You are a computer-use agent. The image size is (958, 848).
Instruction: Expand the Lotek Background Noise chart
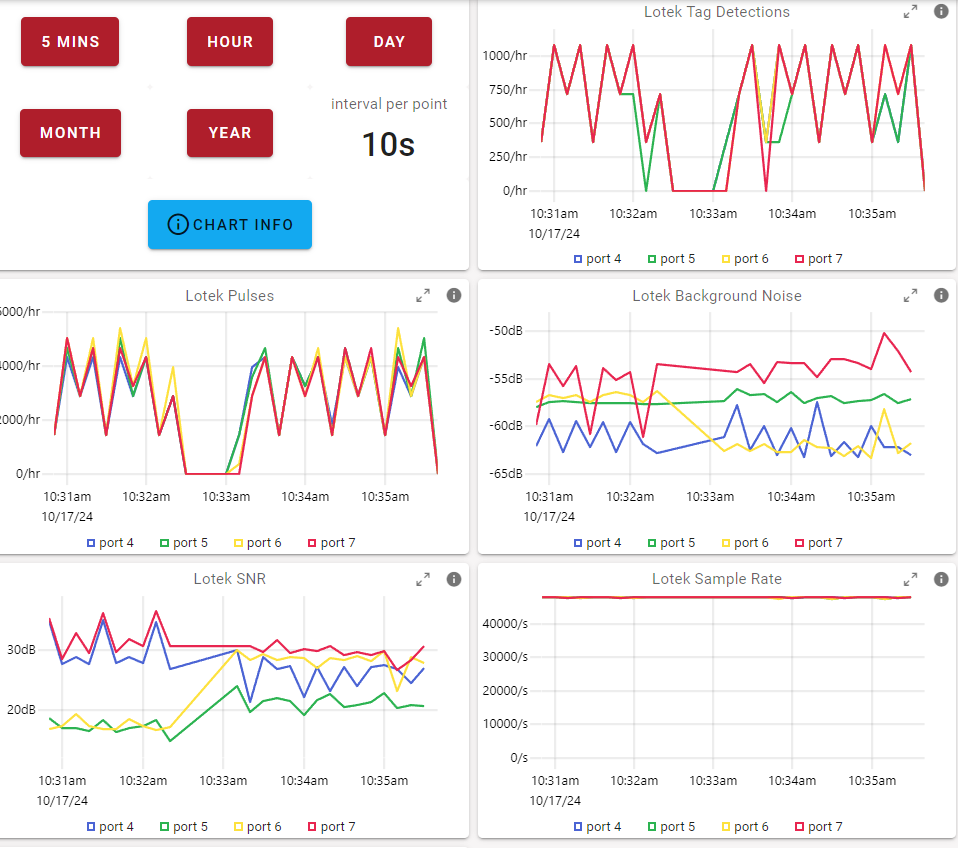(910, 295)
